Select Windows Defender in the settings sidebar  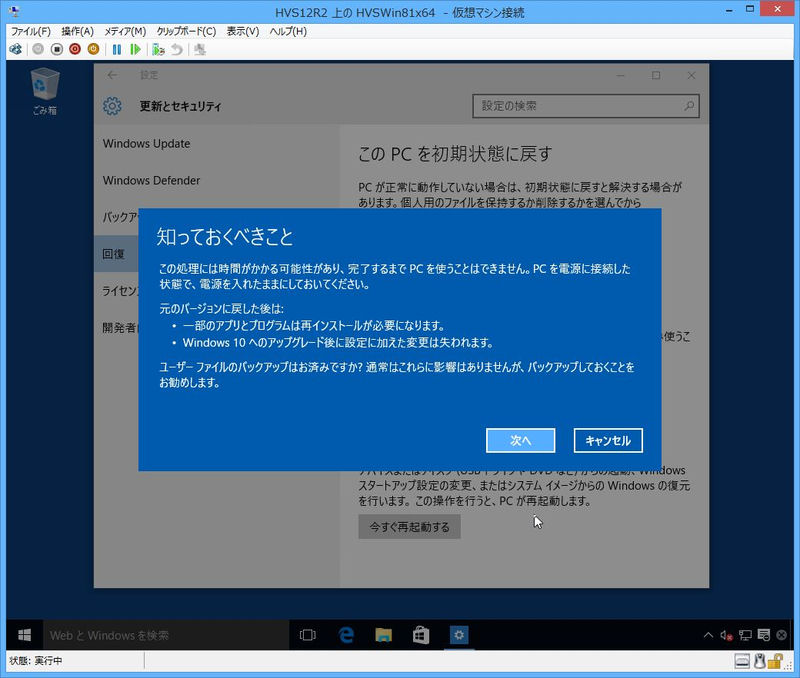point(152,181)
